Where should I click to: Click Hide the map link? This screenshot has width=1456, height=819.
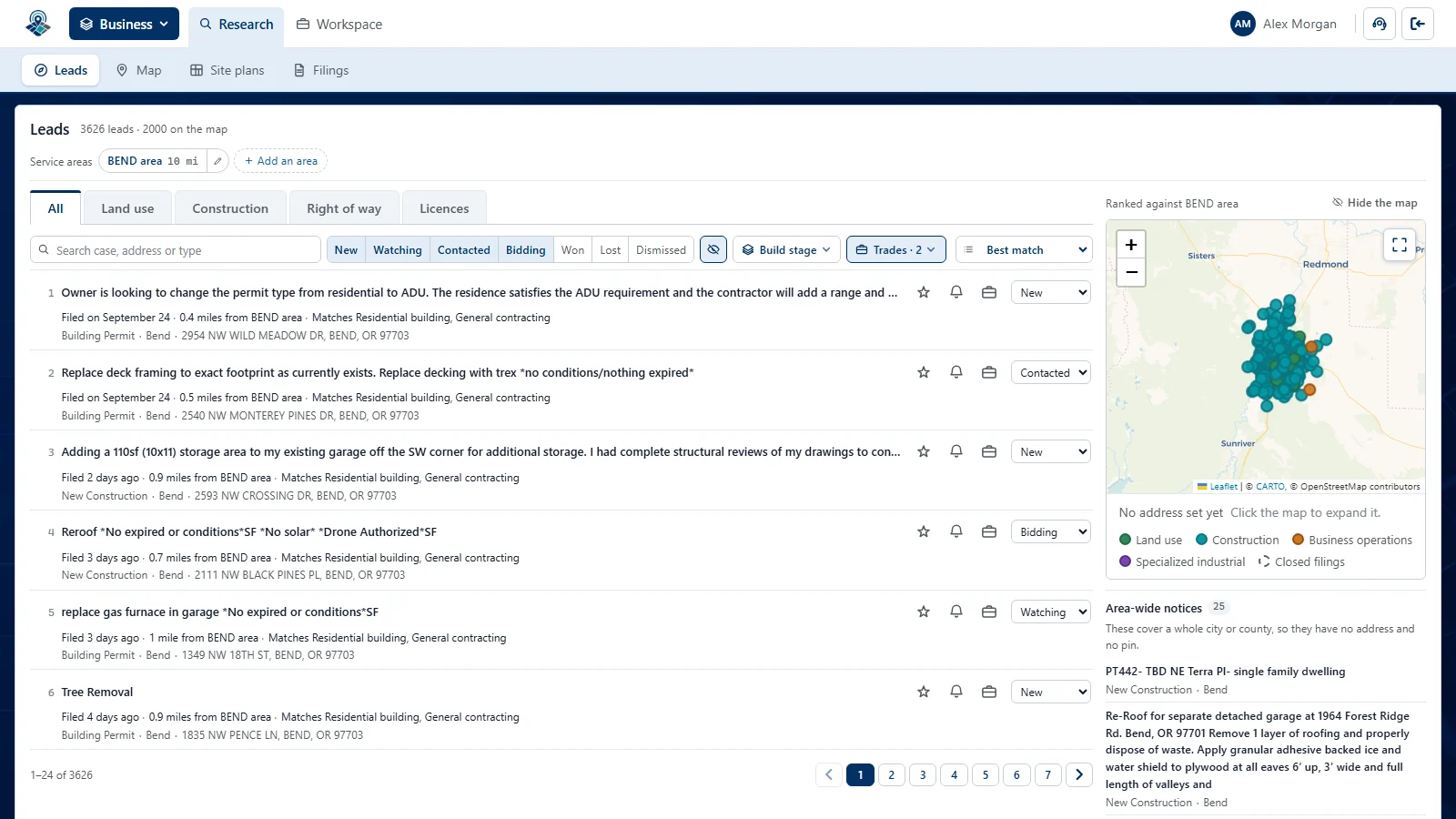pyautogui.click(x=1375, y=203)
